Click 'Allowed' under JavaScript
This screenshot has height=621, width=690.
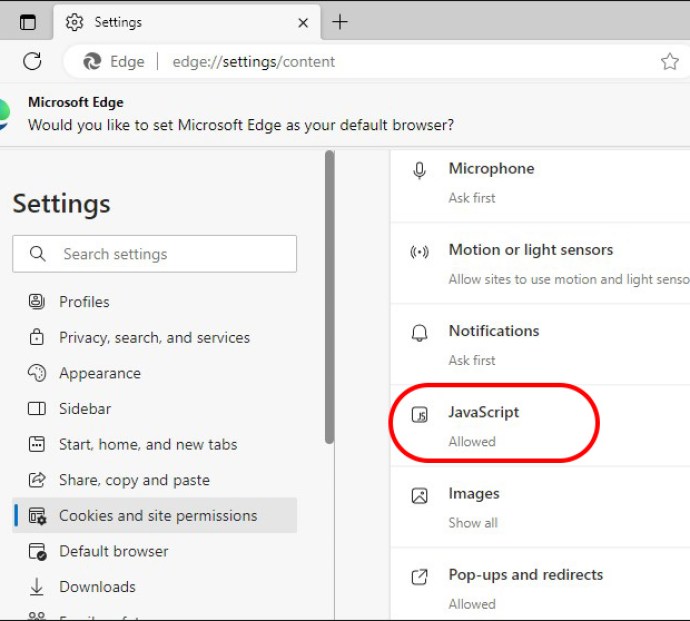[472, 441]
